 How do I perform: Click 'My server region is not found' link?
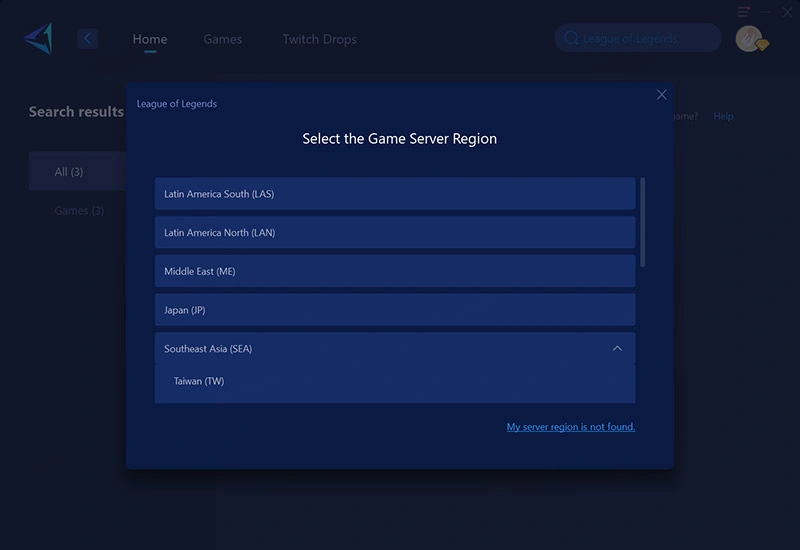[x=571, y=427]
